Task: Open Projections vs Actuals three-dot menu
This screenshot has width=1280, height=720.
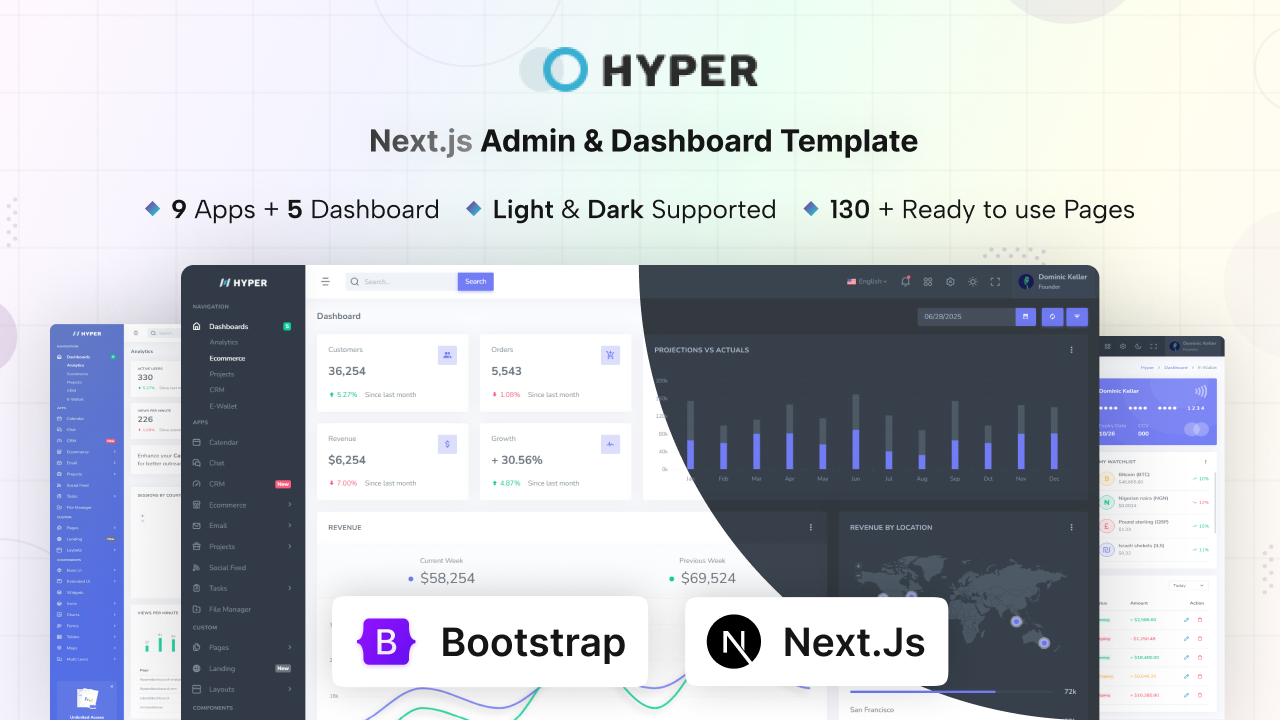Action: pyautogui.click(x=1071, y=350)
